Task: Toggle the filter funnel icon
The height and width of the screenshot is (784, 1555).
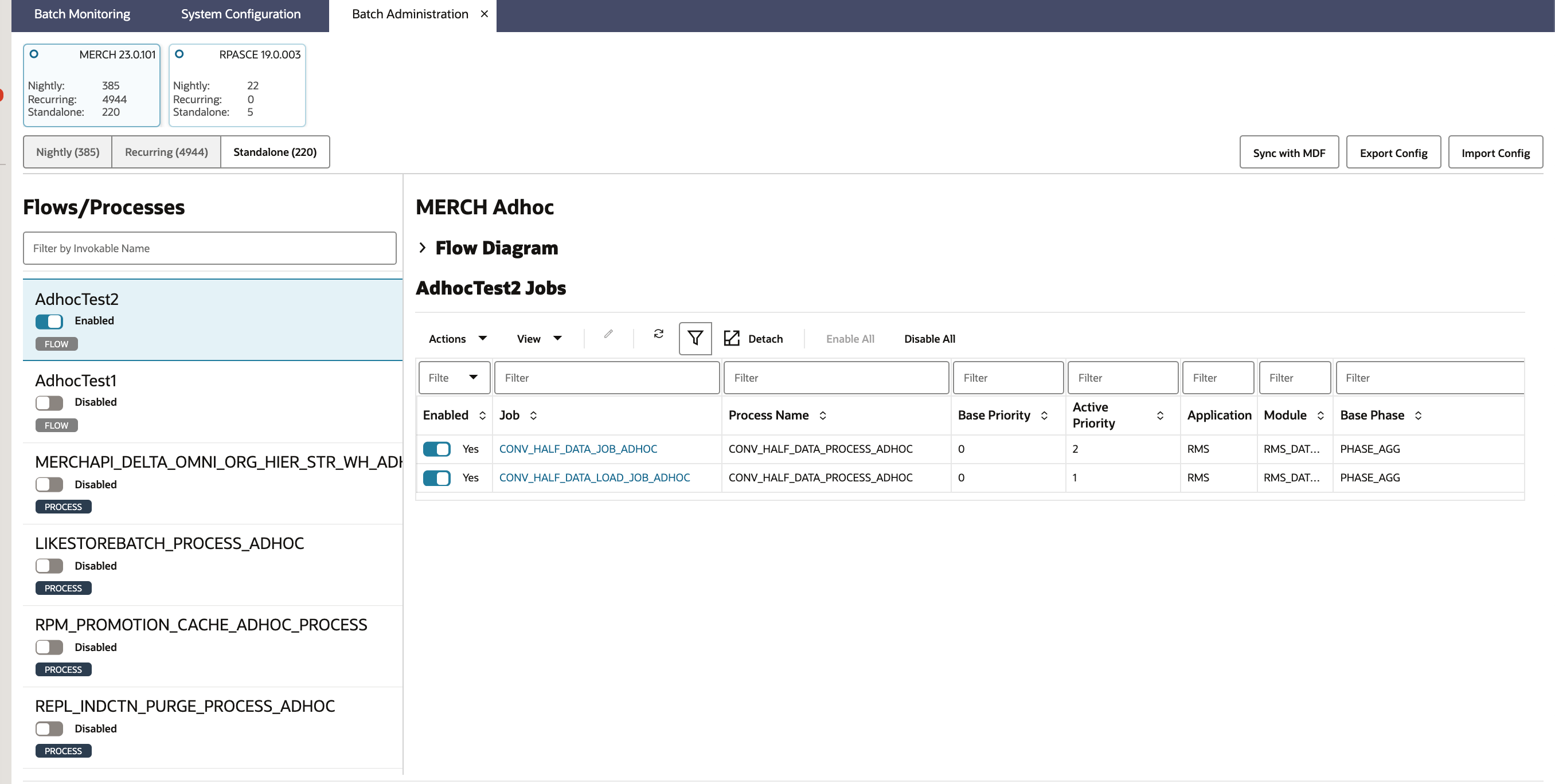Action: click(695, 339)
